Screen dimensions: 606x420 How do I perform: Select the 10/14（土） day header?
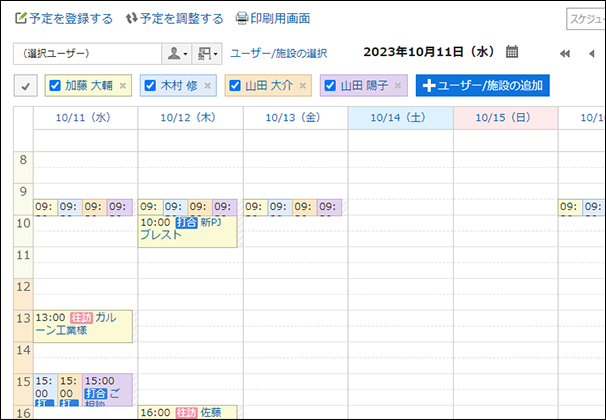pos(398,117)
